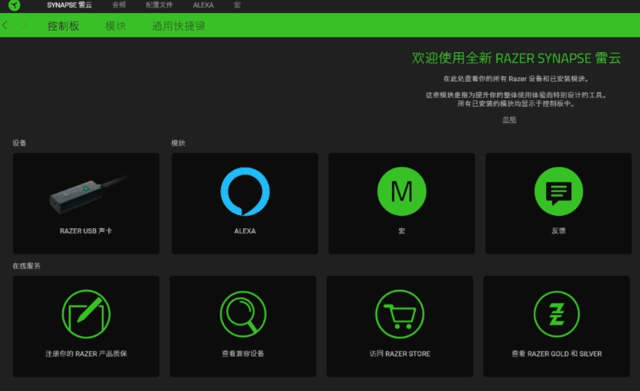Go back with the left arrow

point(5,25)
